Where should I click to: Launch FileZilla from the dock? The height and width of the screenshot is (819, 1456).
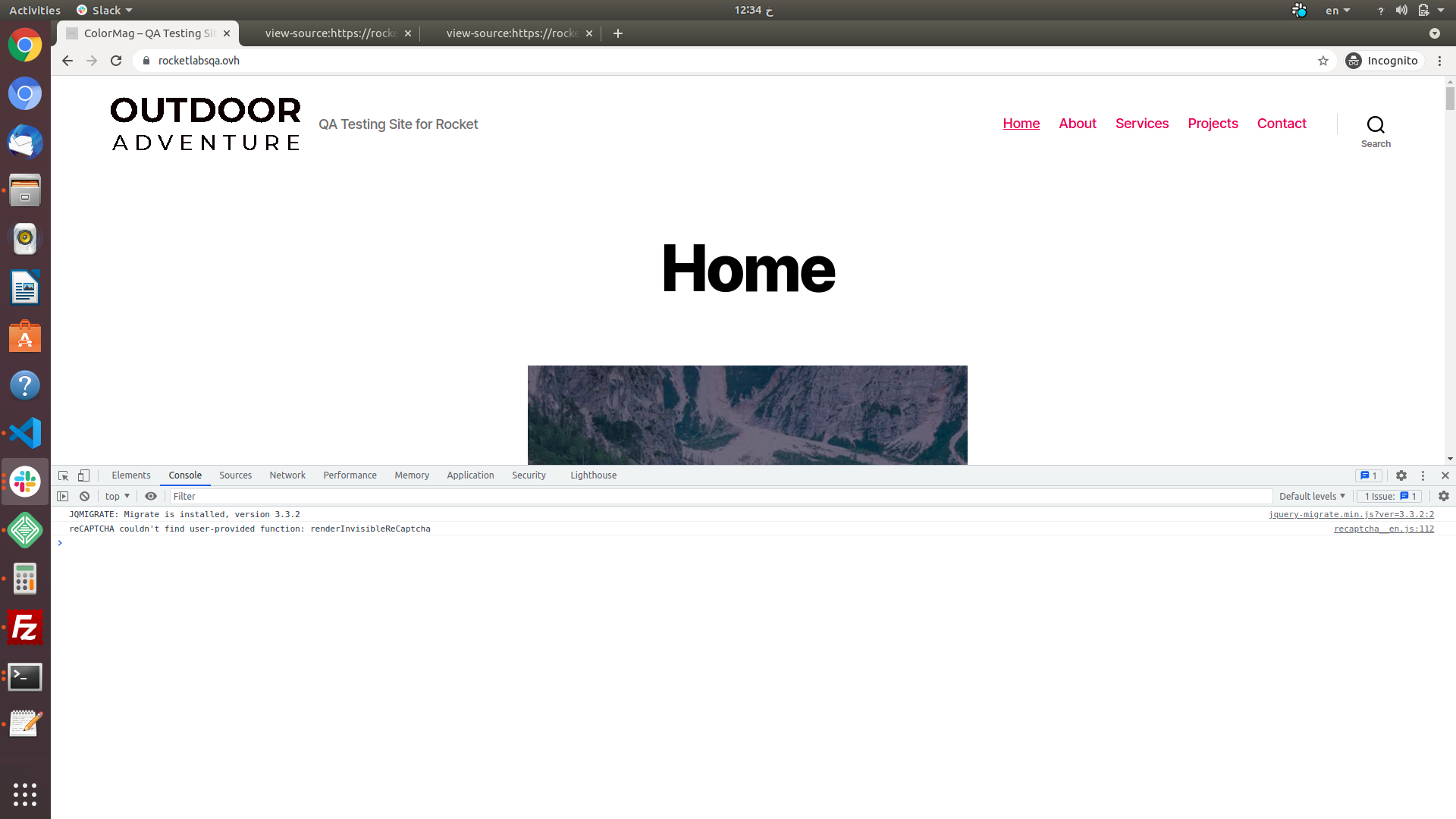25,628
